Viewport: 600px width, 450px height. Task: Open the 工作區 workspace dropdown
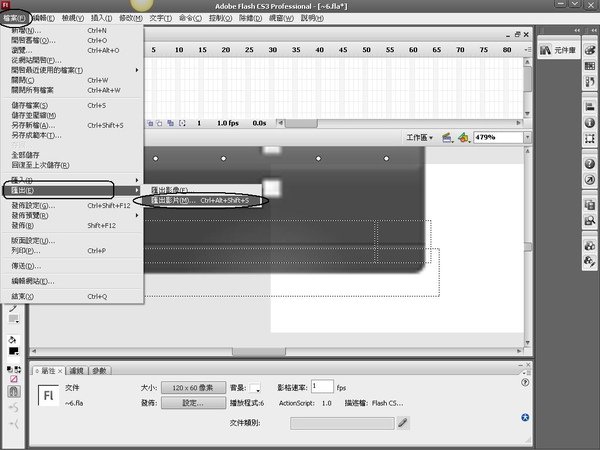click(x=419, y=137)
